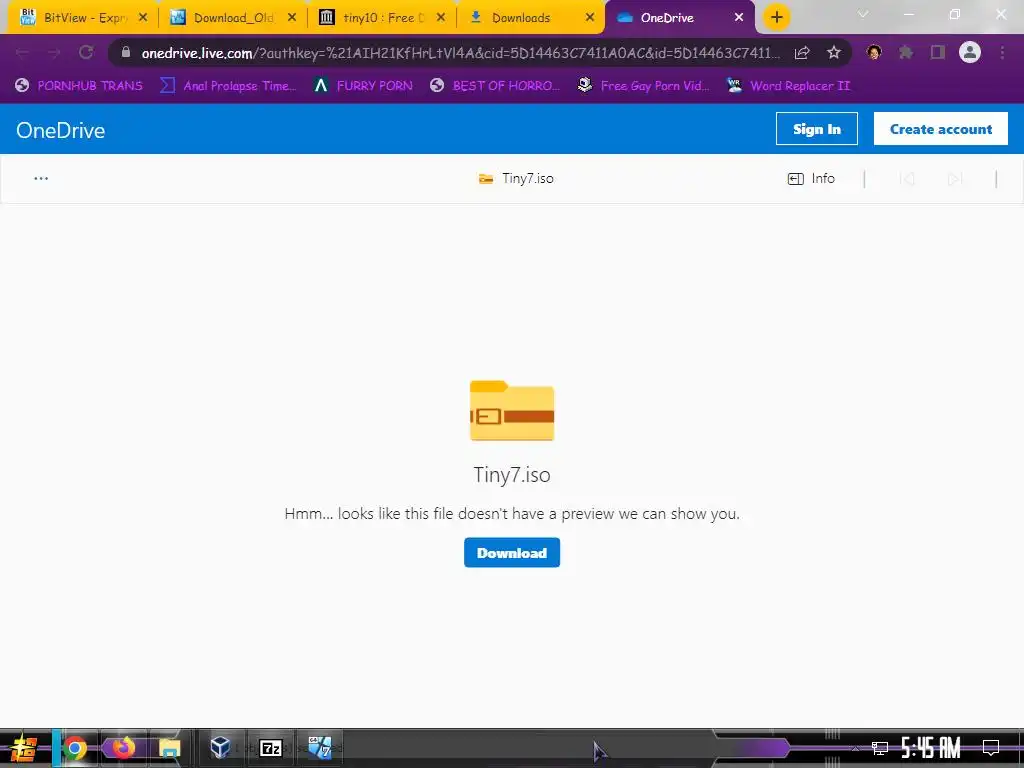The image size is (1024, 768).
Task: Reload the current page
Action: [x=86, y=53]
